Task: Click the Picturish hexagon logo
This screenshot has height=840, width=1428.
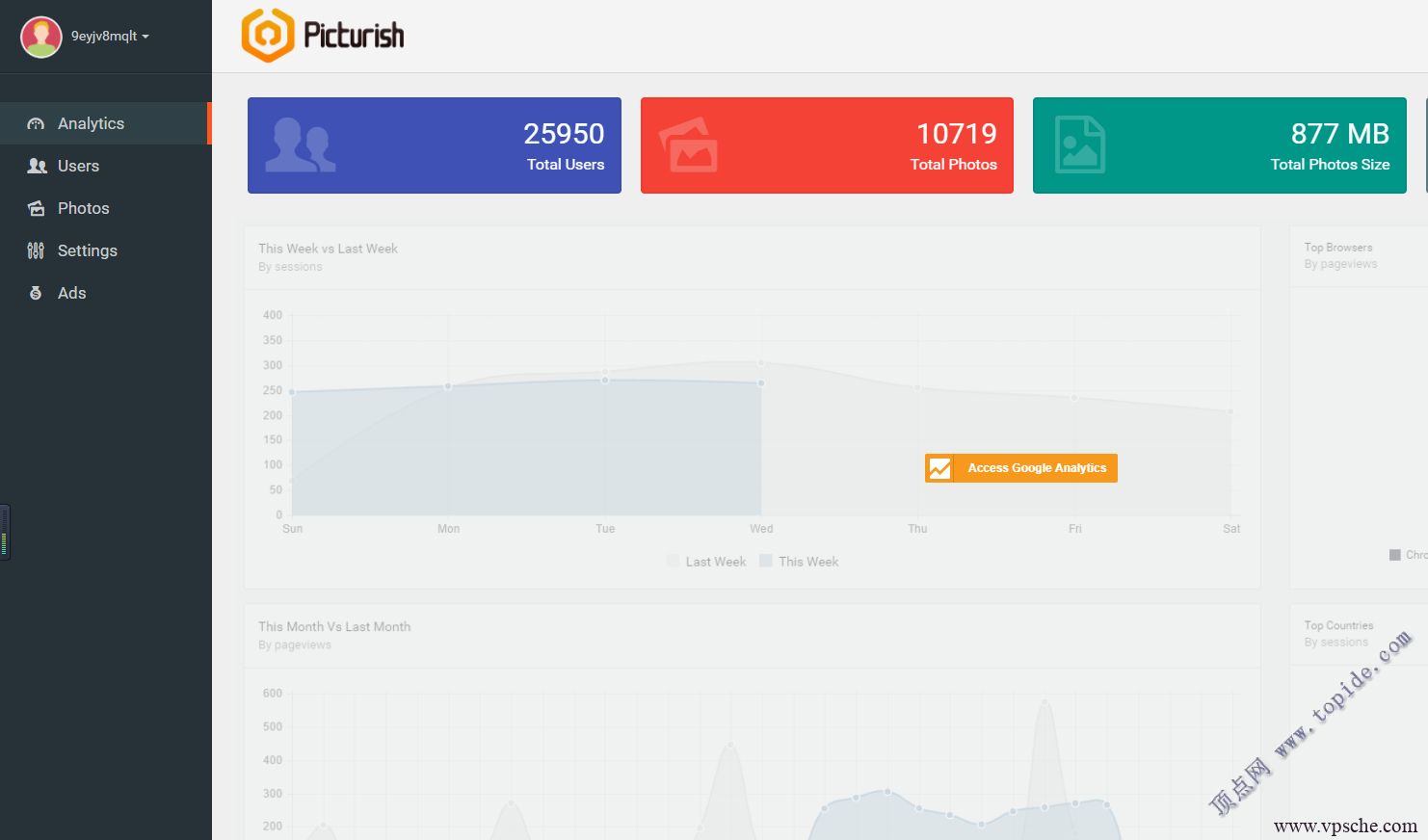Action: [267, 36]
